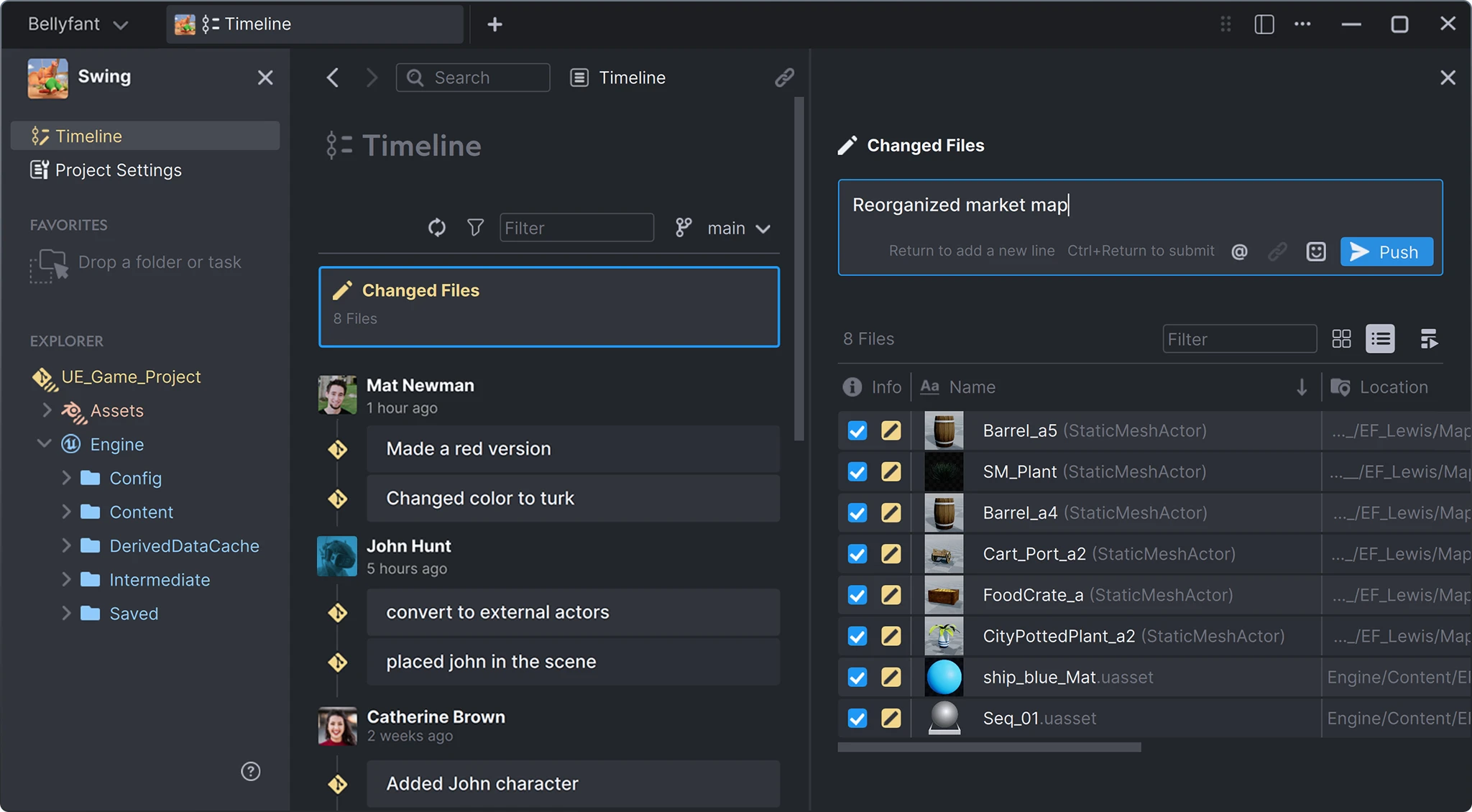Open a new tab with the plus button
Image resolution: width=1472 pixels, height=812 pixels.
pos(494,24)
